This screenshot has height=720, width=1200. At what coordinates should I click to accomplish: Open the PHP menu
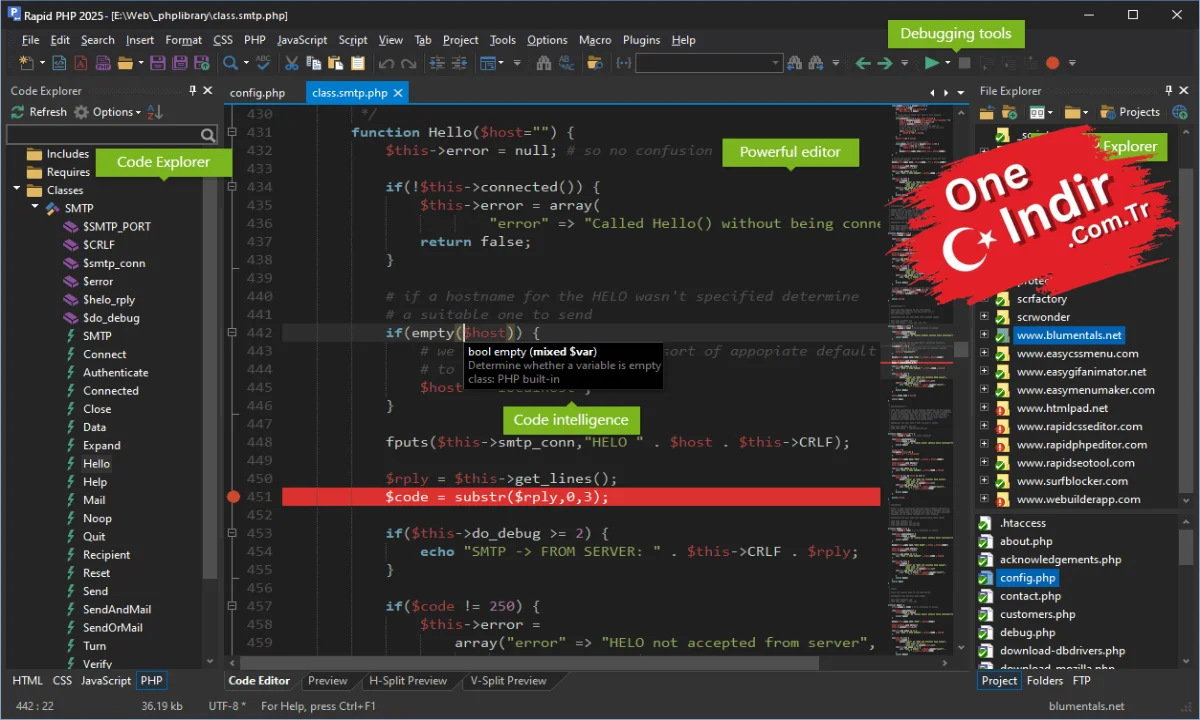pos(255,40)
